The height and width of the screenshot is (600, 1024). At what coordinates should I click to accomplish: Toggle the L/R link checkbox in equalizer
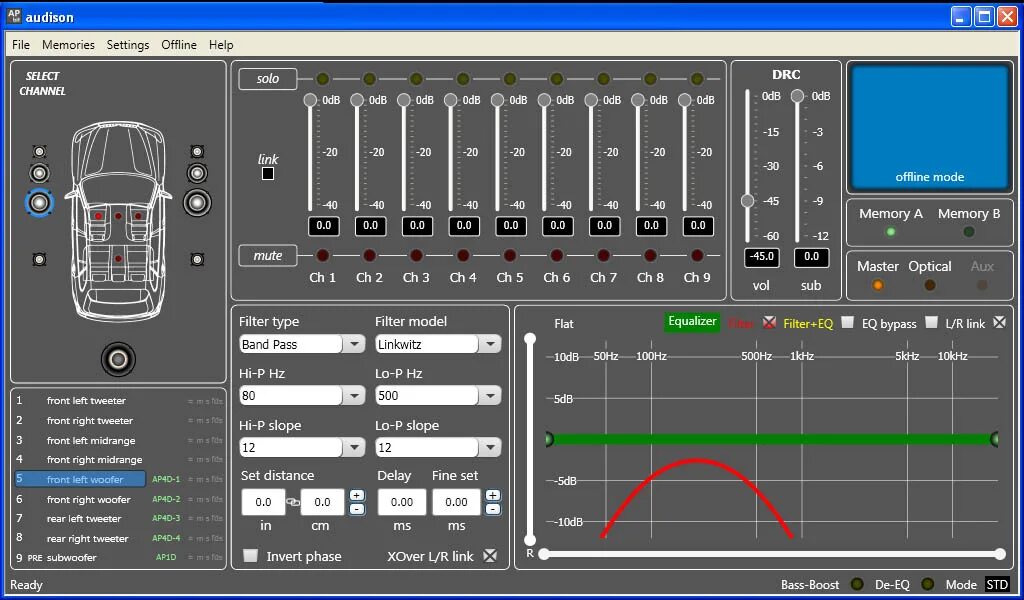tap(999, 322)
